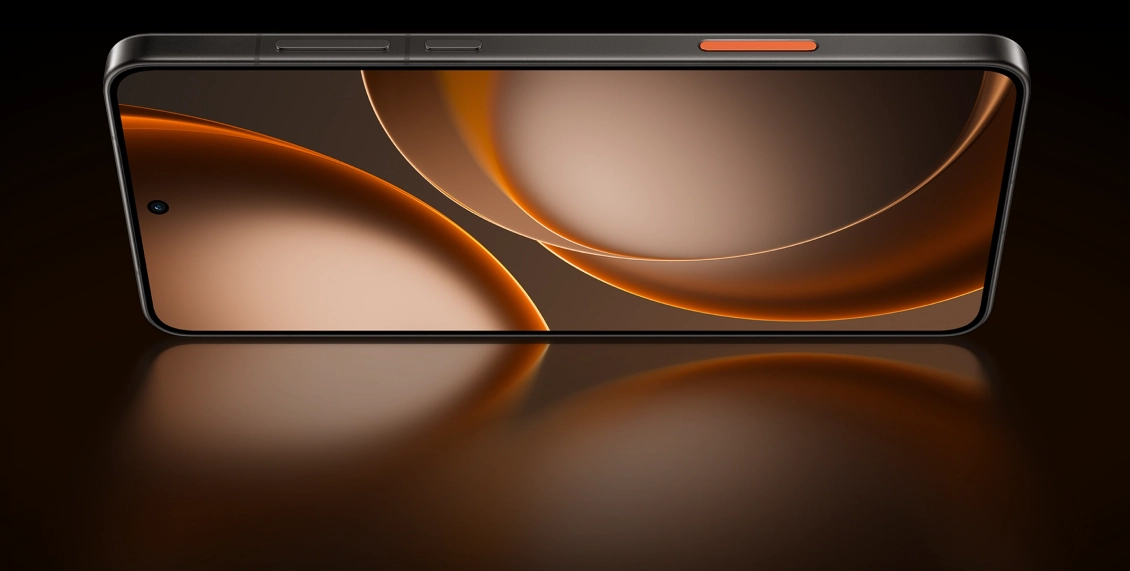Click the punch-hole front camera on the screen
The height and width of the screenshot is (571, 1130).
click(158, 208)
